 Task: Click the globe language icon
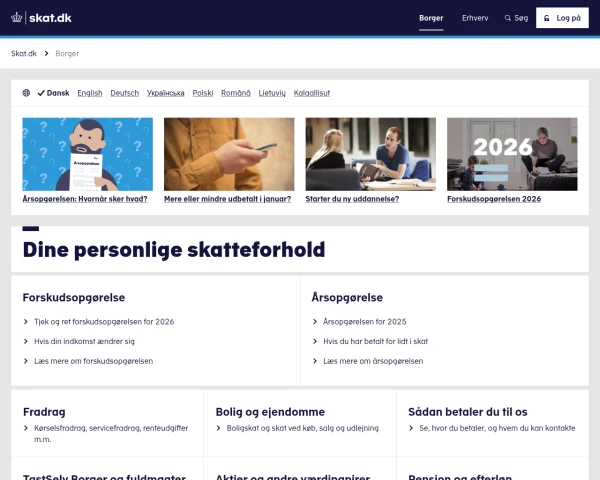(x=26, y=93)
